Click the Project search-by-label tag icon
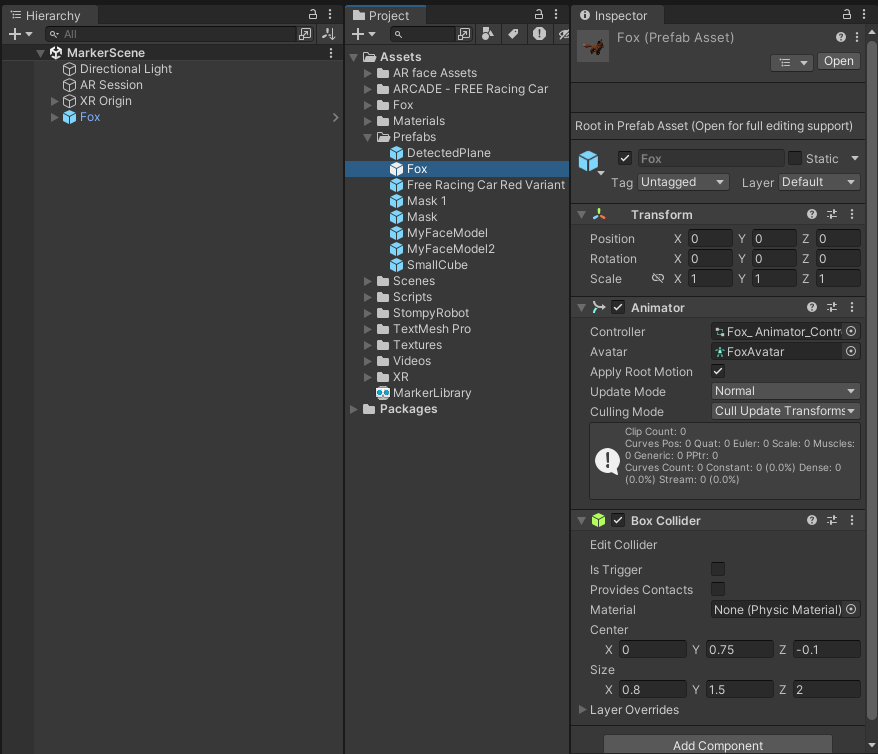878x754 pixels. [x=513, y=34]
